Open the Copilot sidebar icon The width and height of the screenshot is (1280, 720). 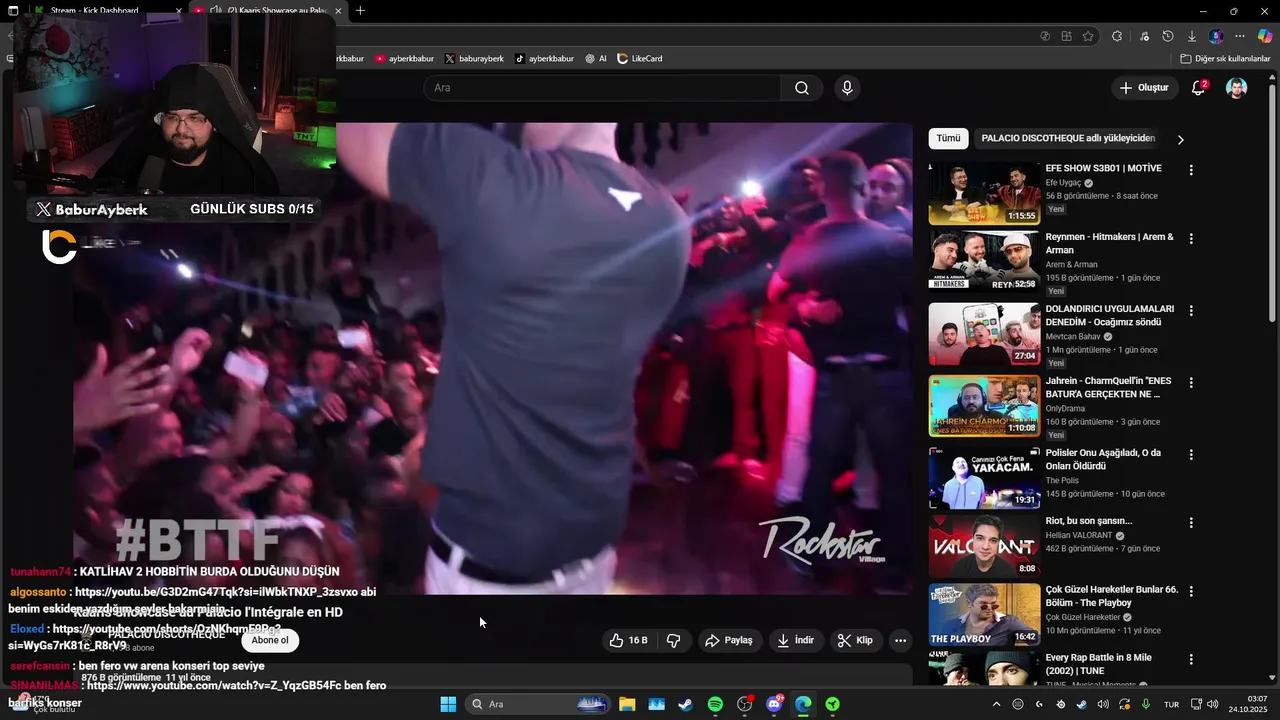[x=1265, y=36]
